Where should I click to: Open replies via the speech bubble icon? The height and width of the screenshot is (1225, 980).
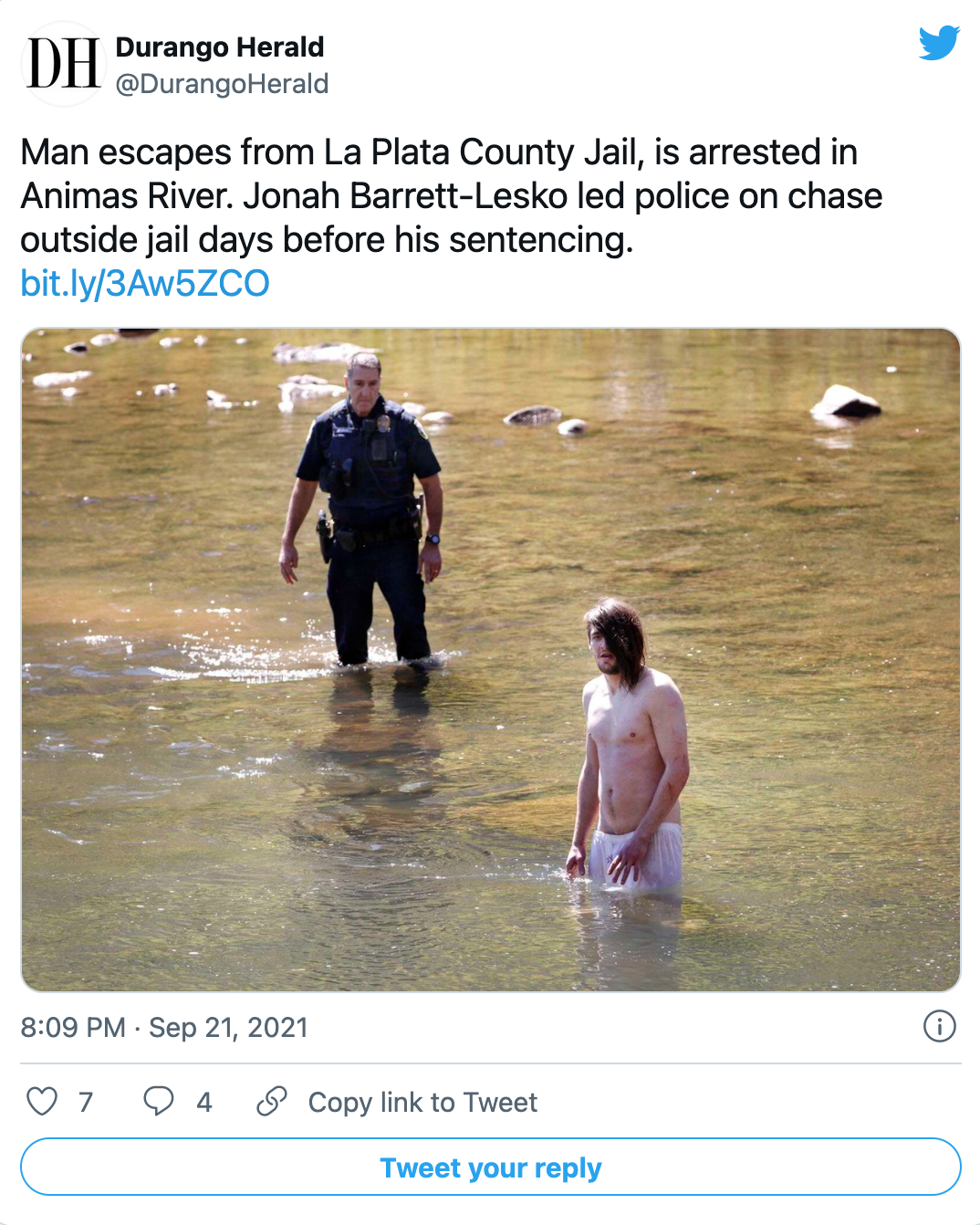point(159,1102)
